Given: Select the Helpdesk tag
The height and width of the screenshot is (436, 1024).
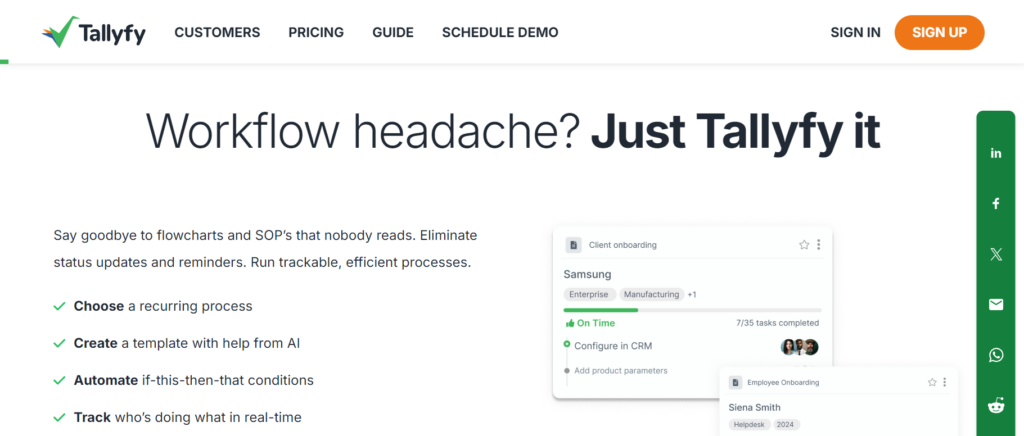Looking at the screenshot, I should click(749, 425).
